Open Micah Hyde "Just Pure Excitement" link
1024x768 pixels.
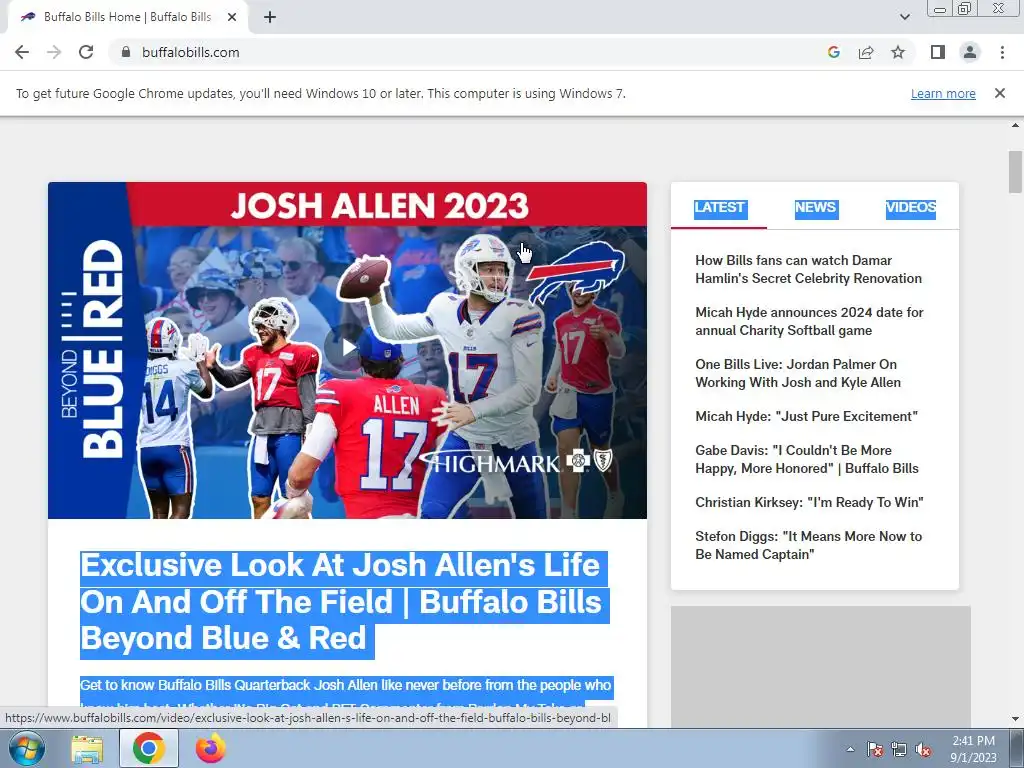(x=806, y=417)
